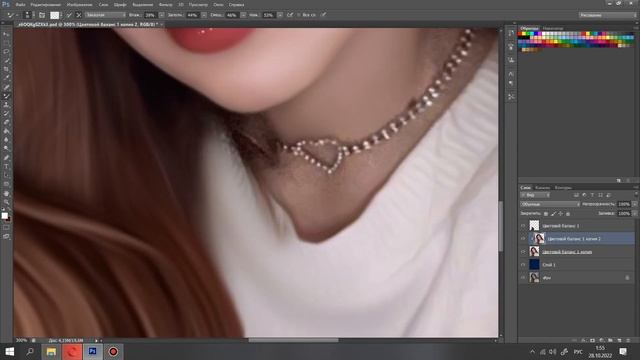The width and height of the screenshot is (640, 360).
Task: Click the add layer mask icon
Action: [x=592, y=340]
